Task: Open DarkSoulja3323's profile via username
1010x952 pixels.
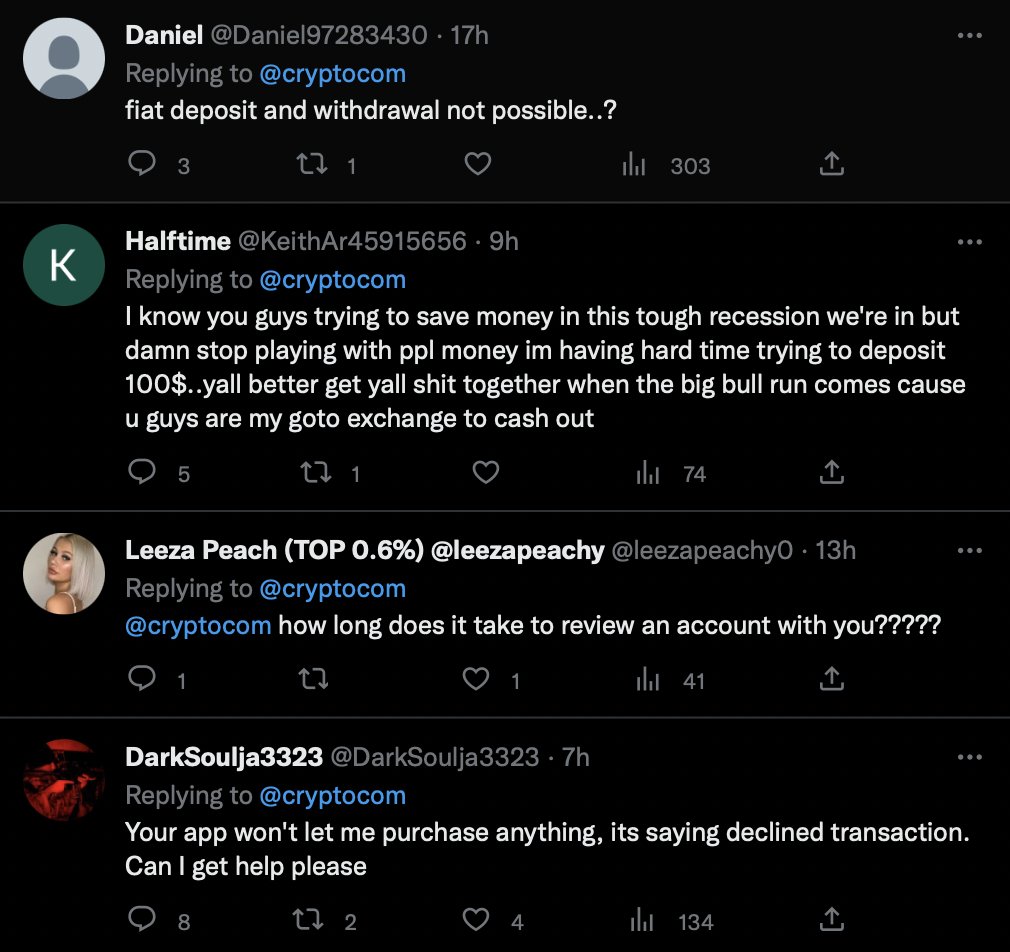Action: click(x=434, y=757)
